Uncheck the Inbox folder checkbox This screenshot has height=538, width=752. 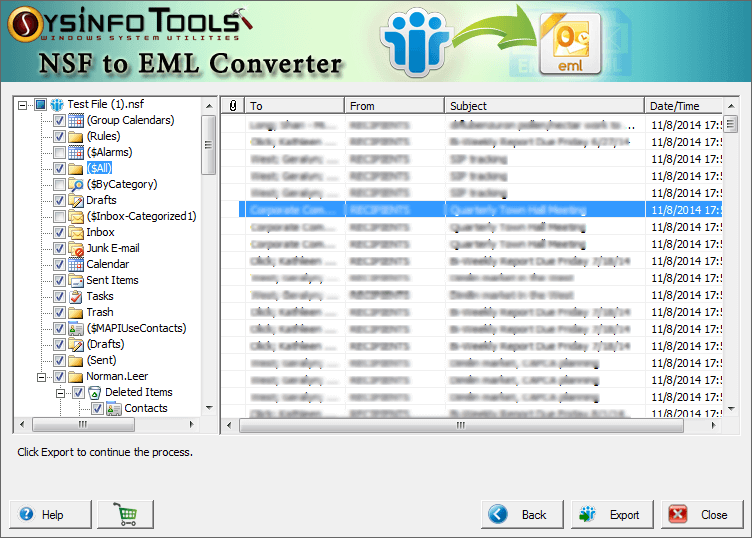pos(59,233)
